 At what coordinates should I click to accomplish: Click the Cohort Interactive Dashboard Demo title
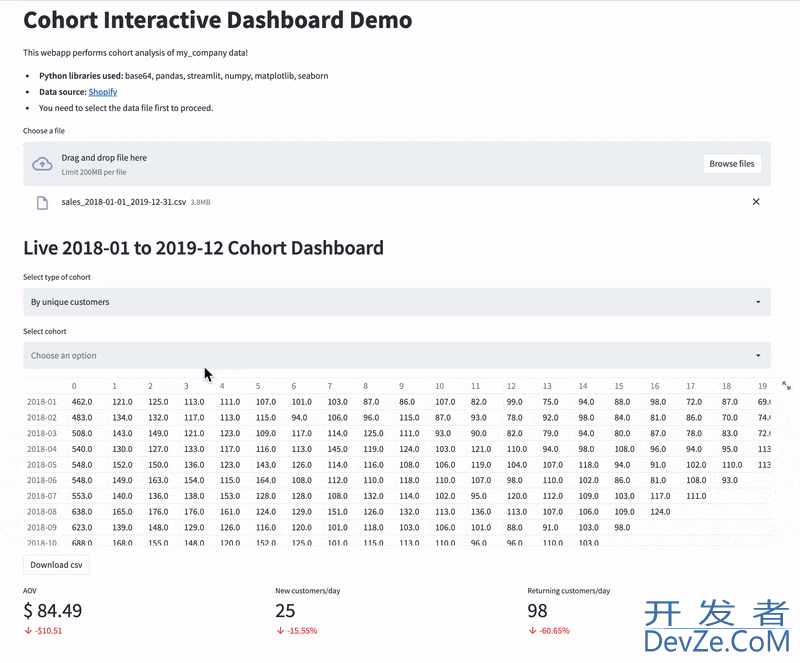pos(218,20)
